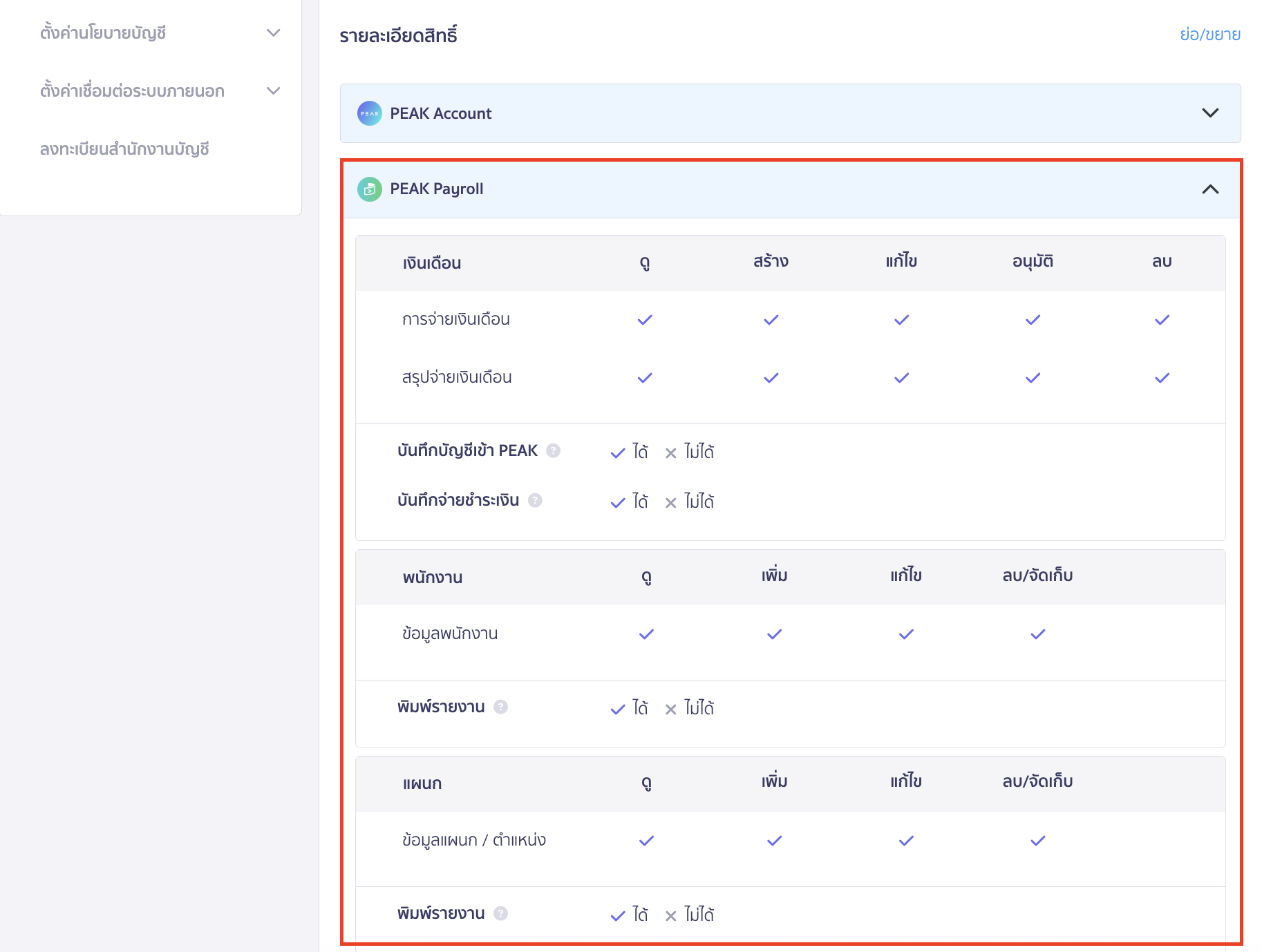
Task: Toggle สร้าง permission for การจ่ายเงินเดือน
Action: tap(771, 320)
